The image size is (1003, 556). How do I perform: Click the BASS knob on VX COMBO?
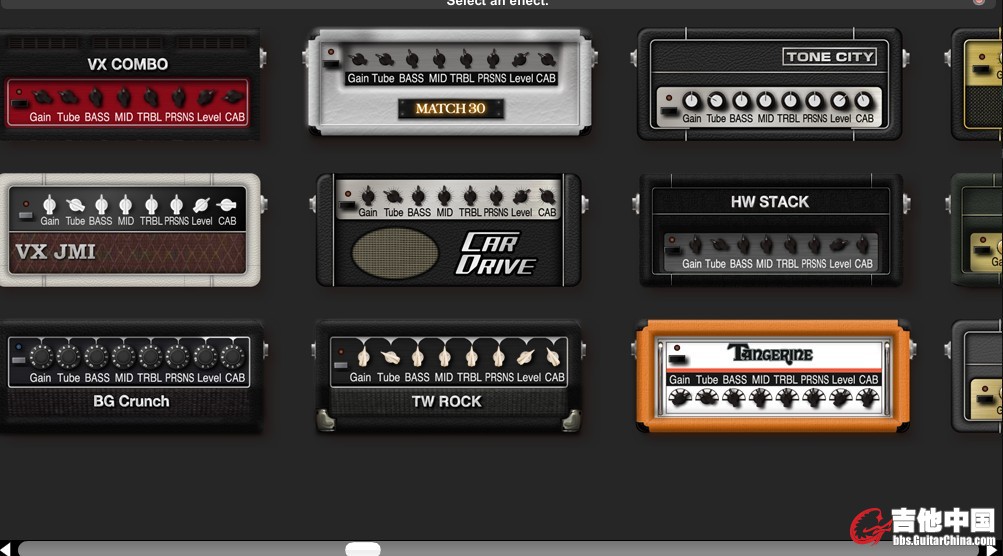coord(96,98)
